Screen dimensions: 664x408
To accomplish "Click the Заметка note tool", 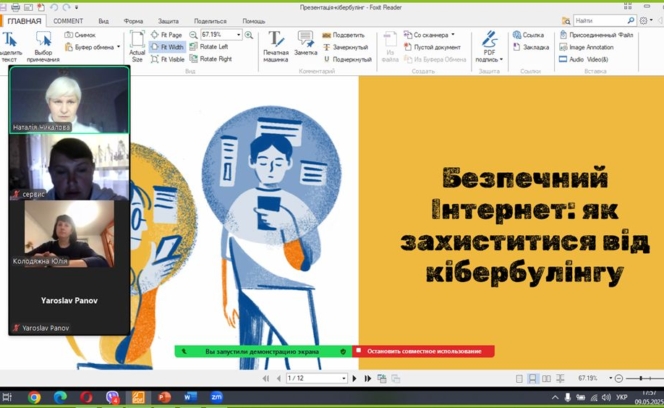I will tap(306, 45).
